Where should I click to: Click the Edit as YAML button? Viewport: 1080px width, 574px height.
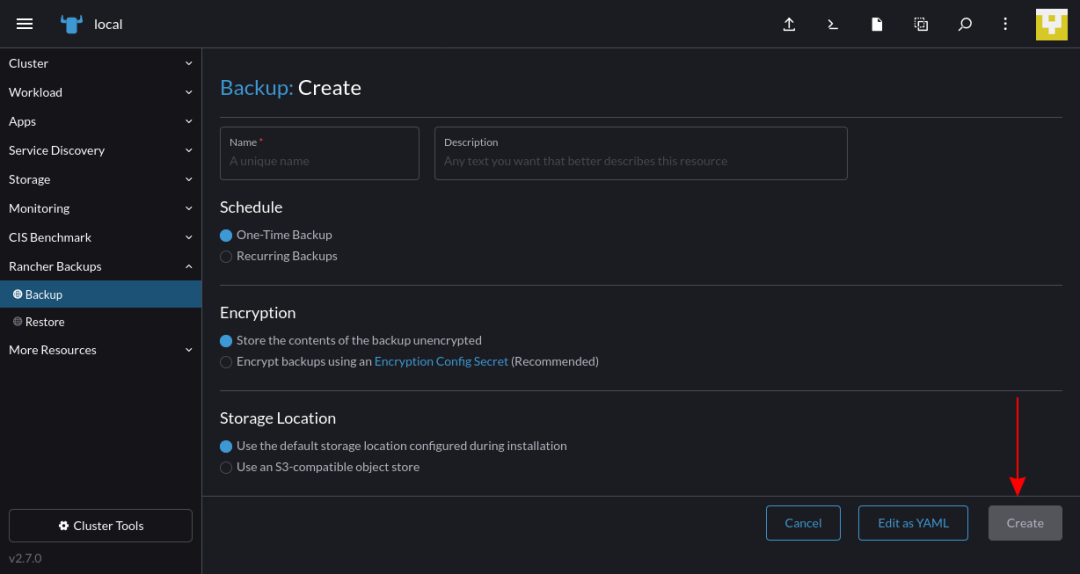[913, 523]
